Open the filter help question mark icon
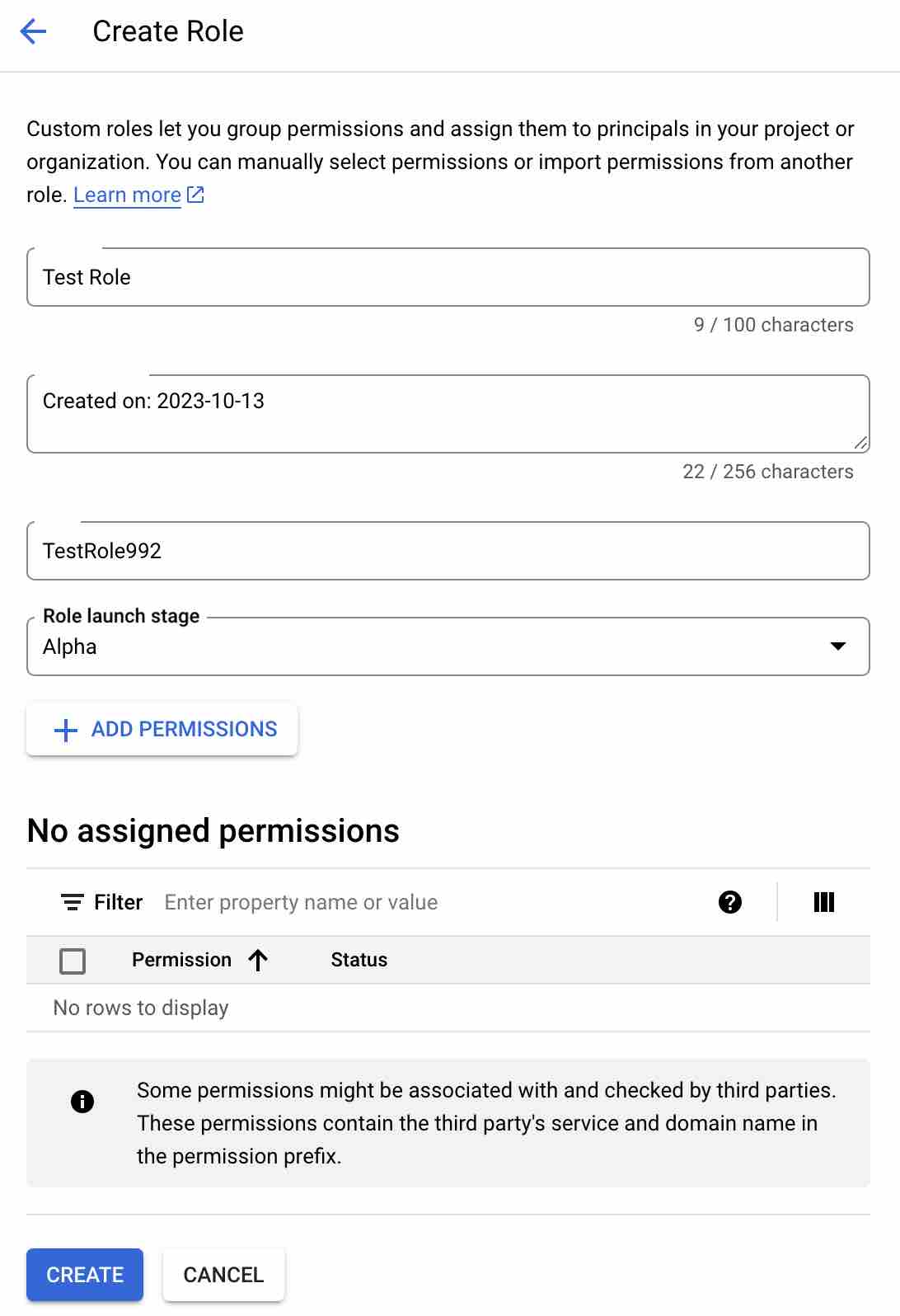Viewport: 900px width, 1316px height. tap(729, 902)
